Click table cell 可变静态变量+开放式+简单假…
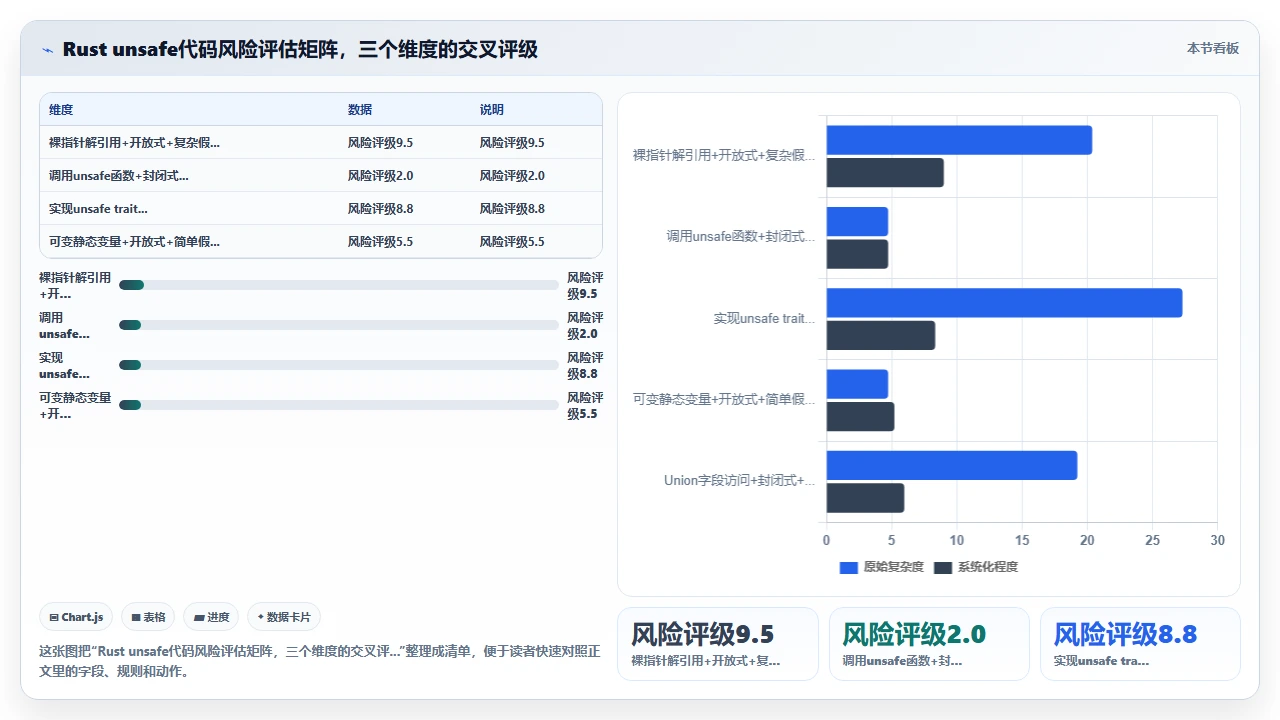The image size is (1280, 720). [134, 242]
